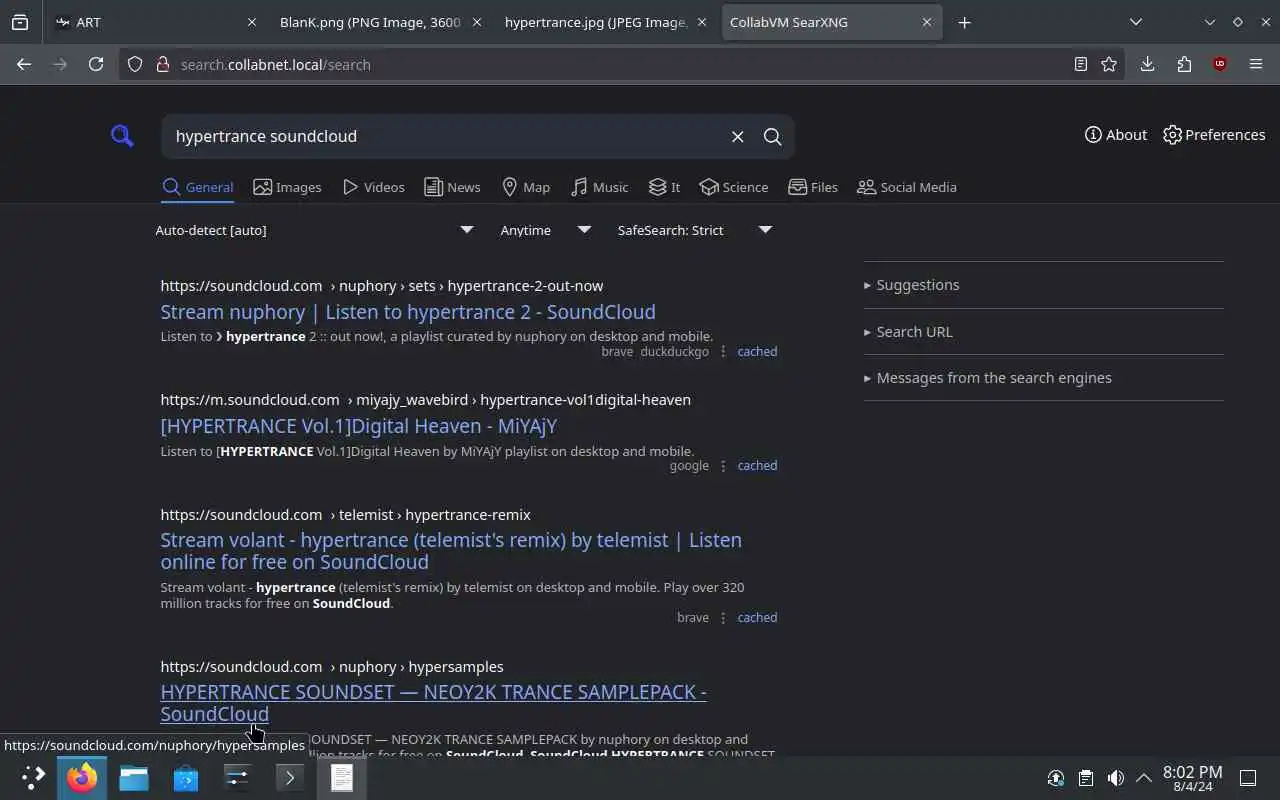Open the file manager from taskbar
1280x800 pixels.
[134, 777]
